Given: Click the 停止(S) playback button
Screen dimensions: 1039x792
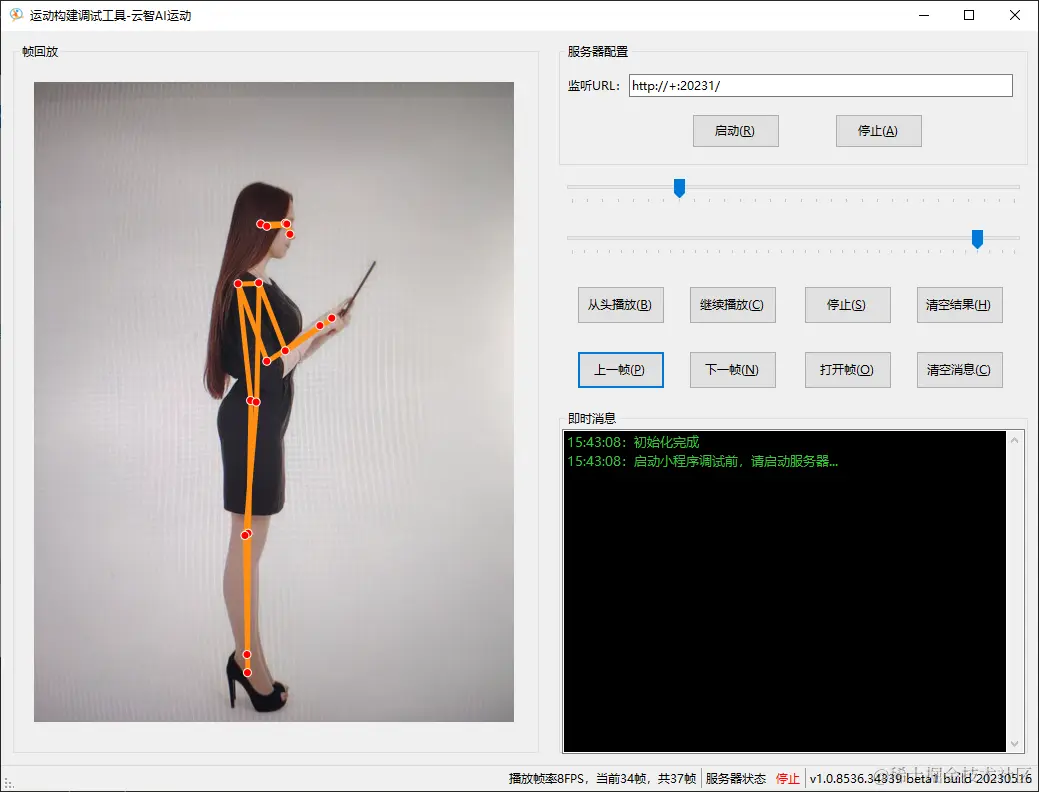Looking at the screenshot, I should pyautogui.click(x=848, y=305).
